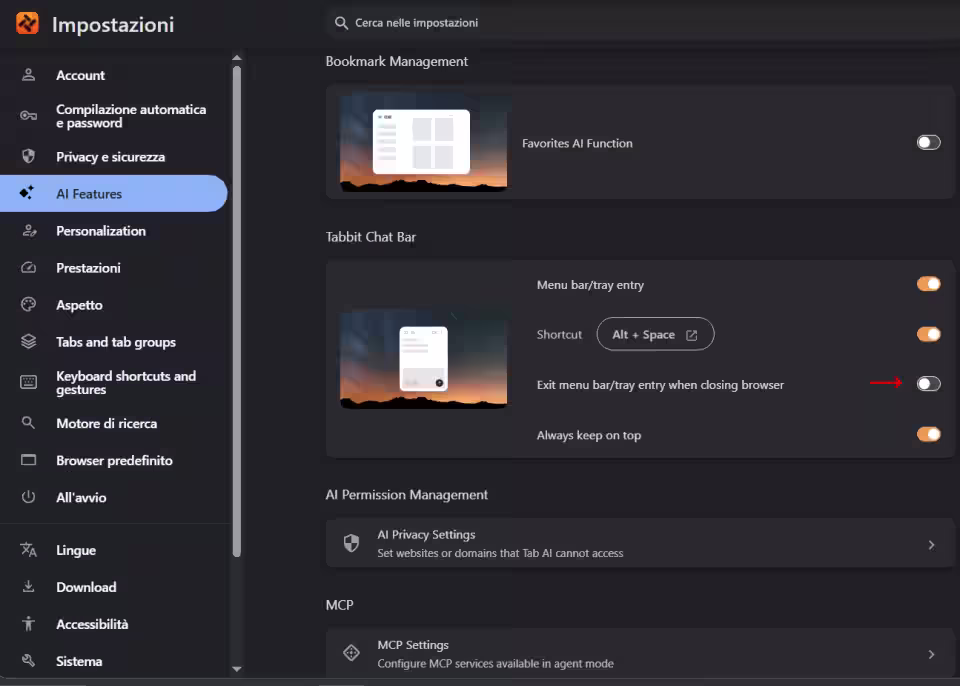Click the Bookmark Management preview thumbnail

pyautogui.click(x=423, y=143)
